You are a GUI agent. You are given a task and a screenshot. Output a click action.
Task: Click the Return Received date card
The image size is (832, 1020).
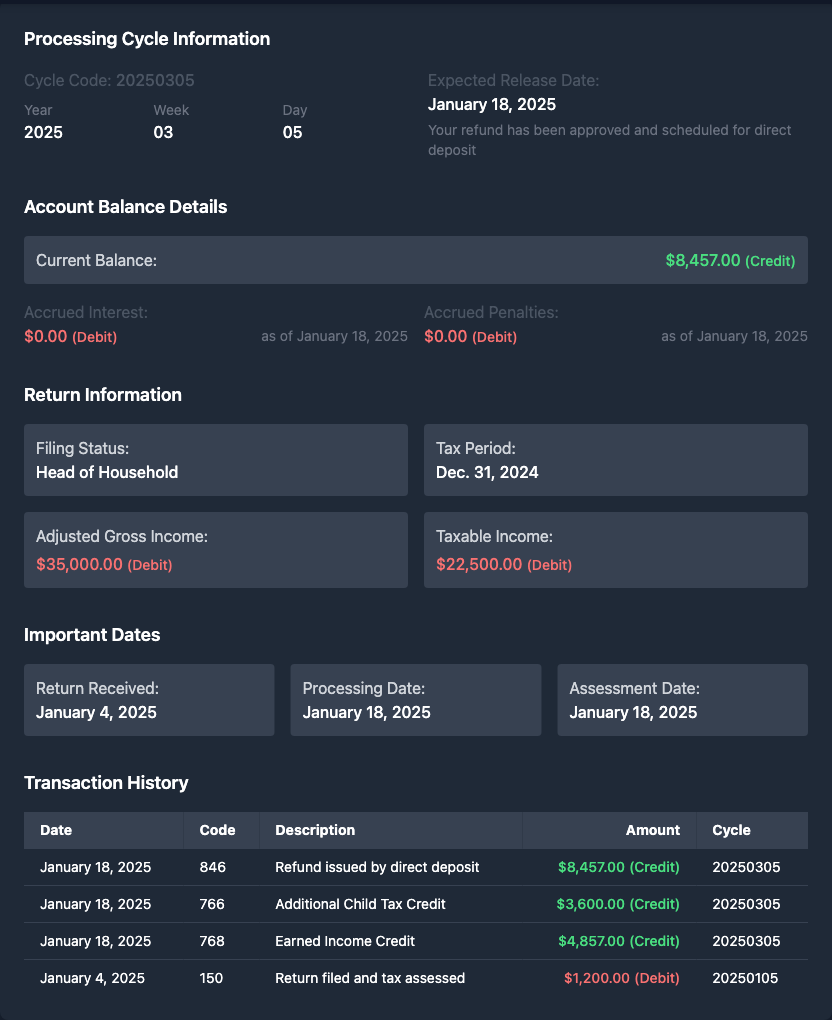tap(148, 700)
